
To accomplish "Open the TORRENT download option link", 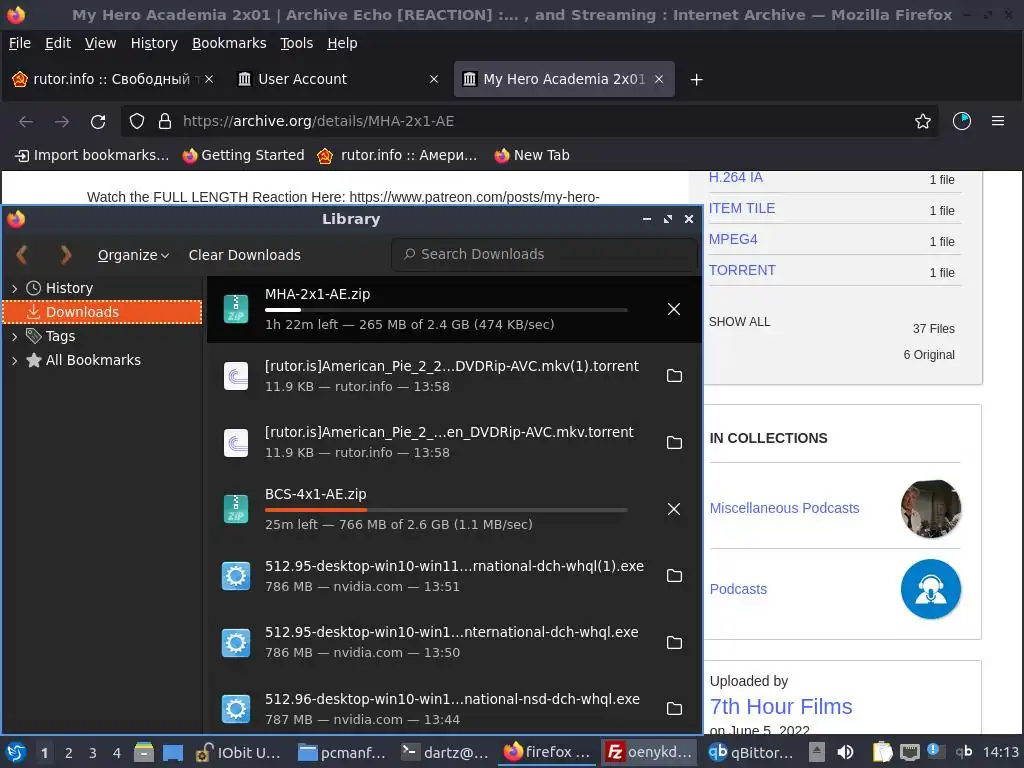I will pos(742,270).
